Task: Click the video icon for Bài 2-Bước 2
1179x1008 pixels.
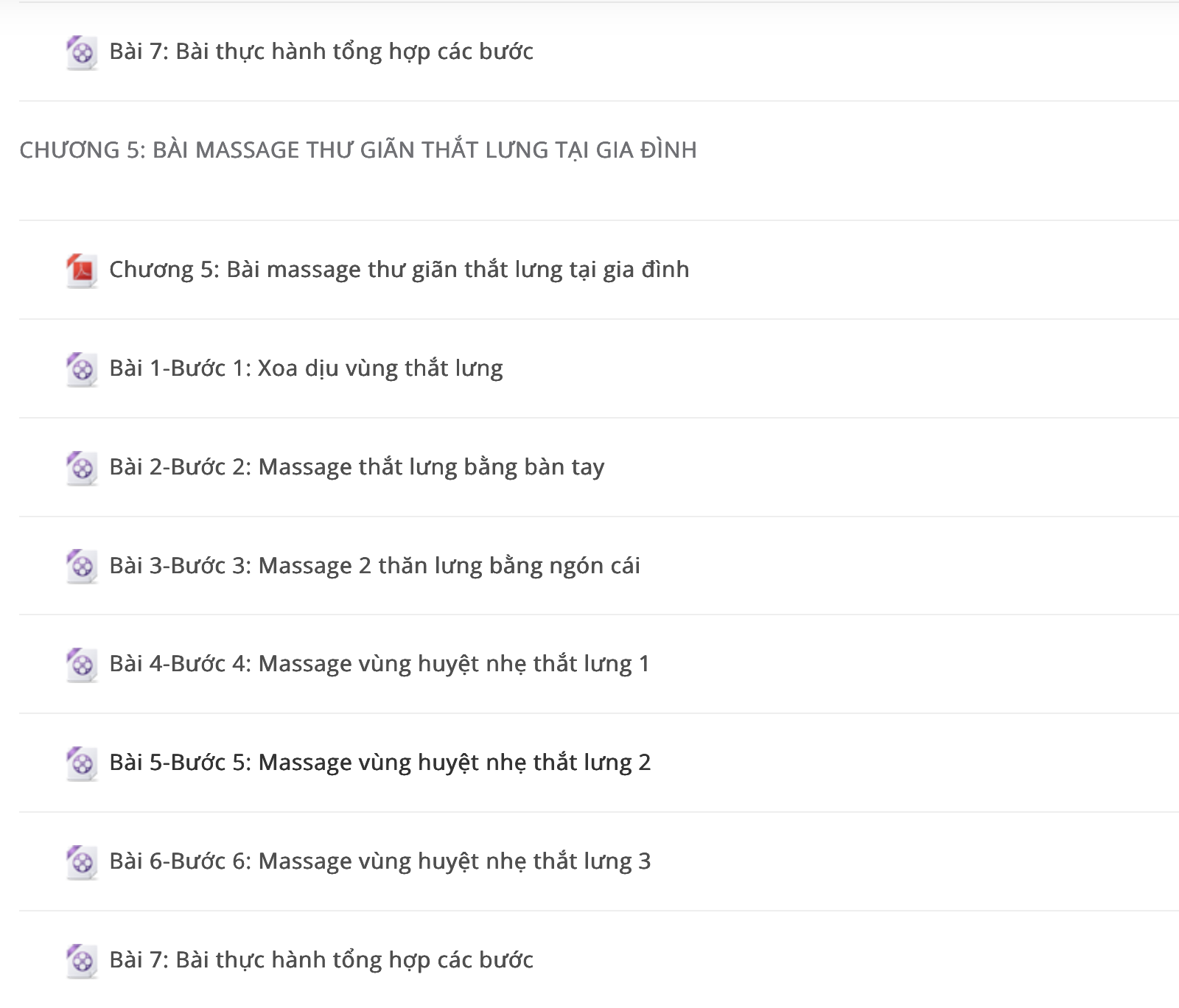Action: [x=82, y=468]
